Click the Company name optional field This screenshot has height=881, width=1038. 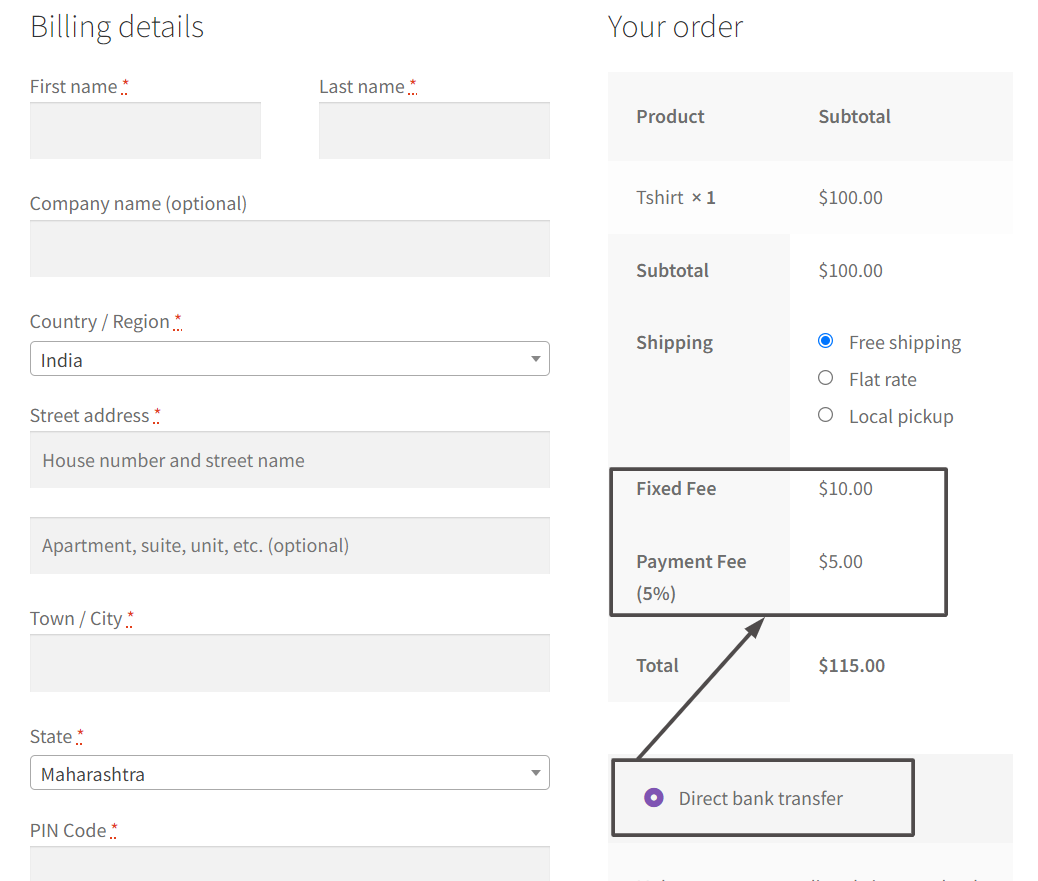pyautogui.click(x=289, y=248)
